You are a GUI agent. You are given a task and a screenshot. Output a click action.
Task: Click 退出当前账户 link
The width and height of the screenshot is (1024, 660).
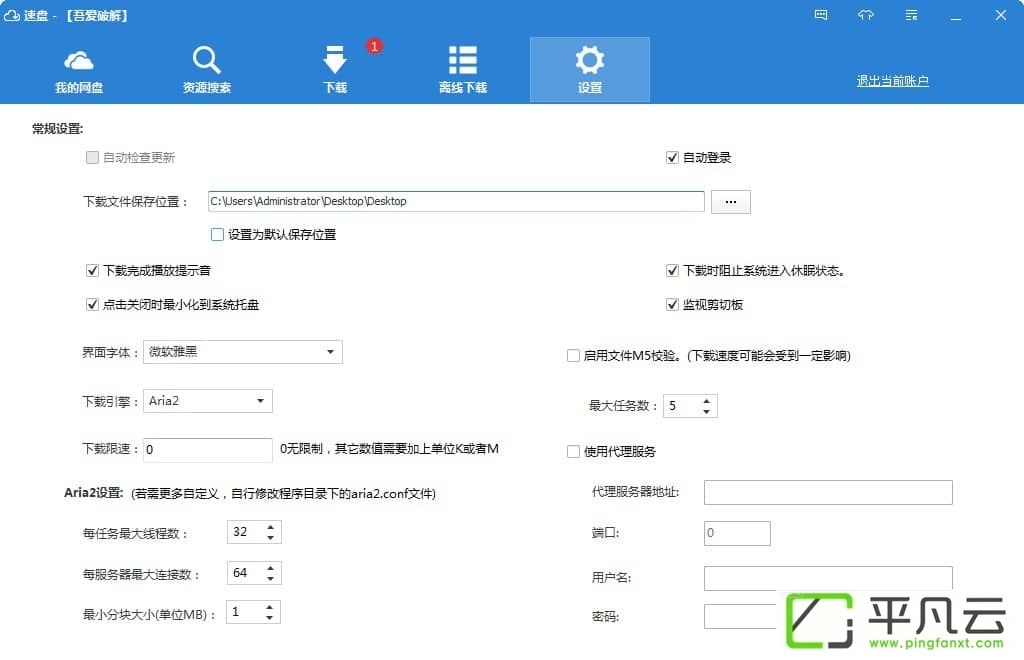tap(892, 81)
